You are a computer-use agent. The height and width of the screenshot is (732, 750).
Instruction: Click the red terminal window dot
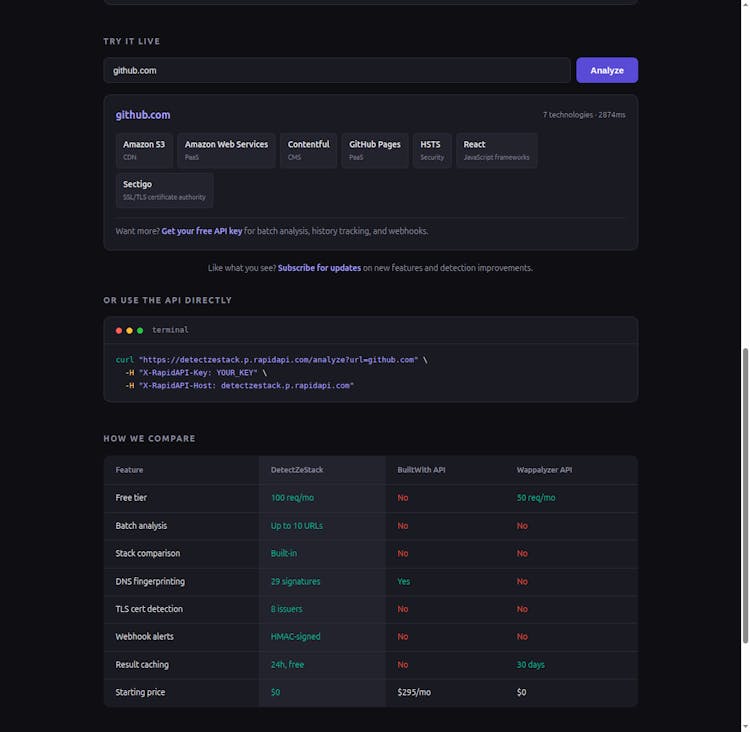(119, 330)
